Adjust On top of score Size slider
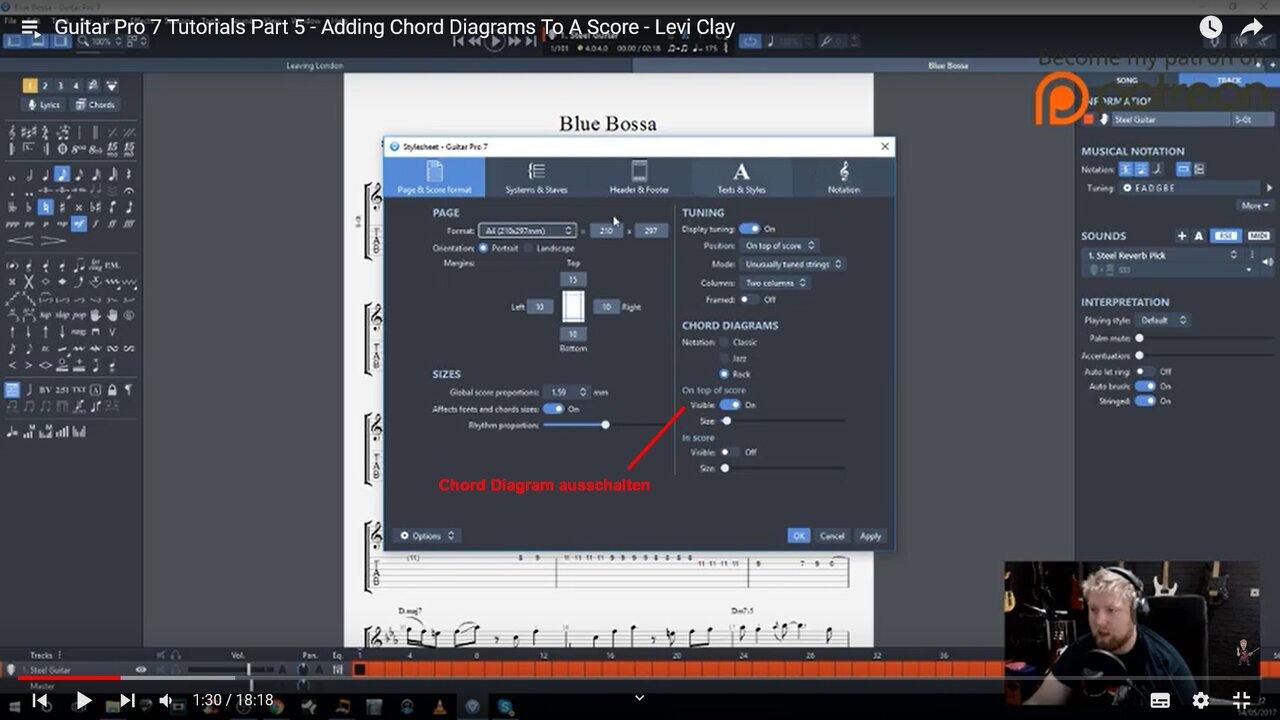The width and height of the screenshot is (1280, 720). coord(727,421)
